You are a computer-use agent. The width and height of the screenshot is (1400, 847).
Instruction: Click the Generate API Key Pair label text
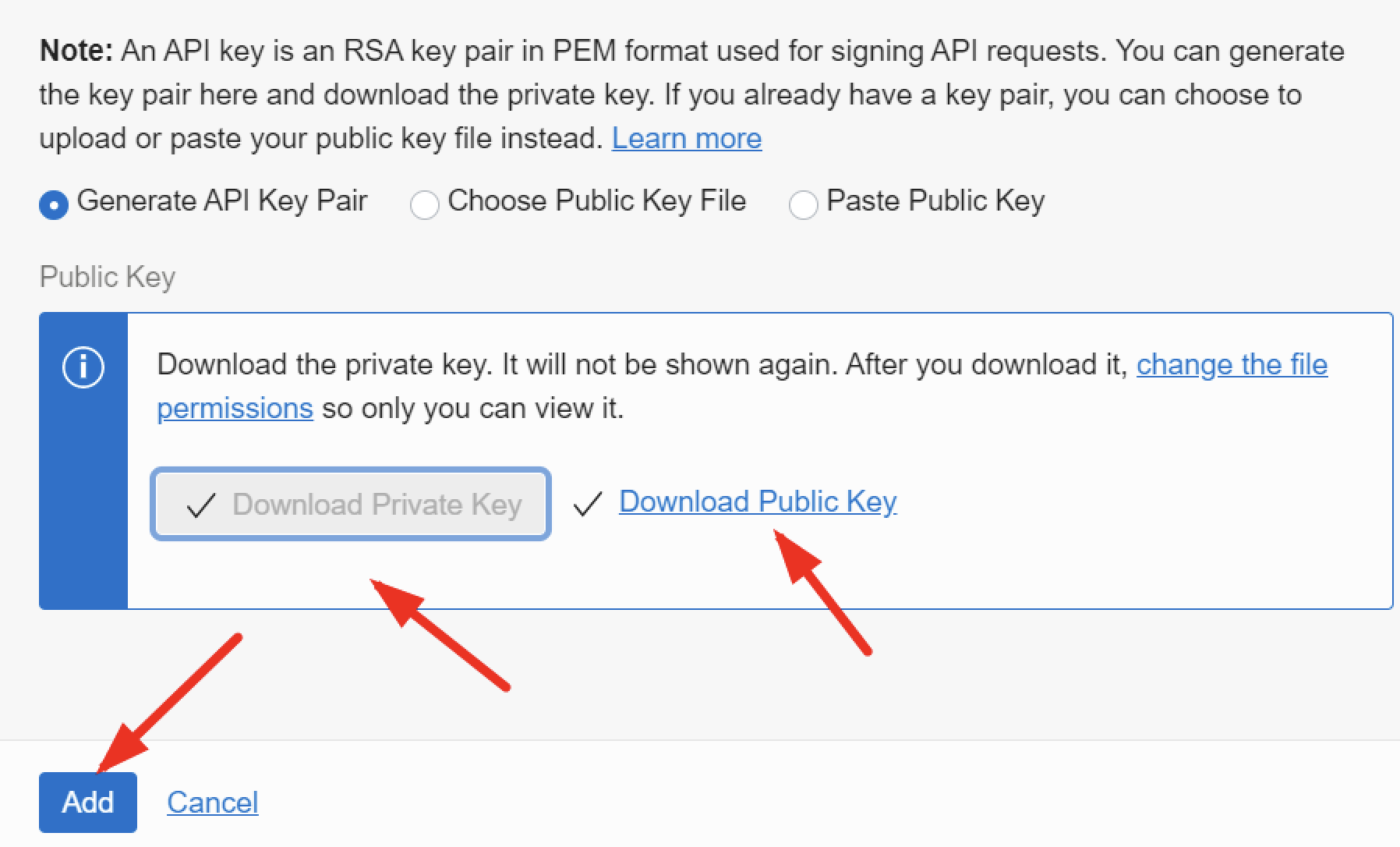(x=222, y=201)
